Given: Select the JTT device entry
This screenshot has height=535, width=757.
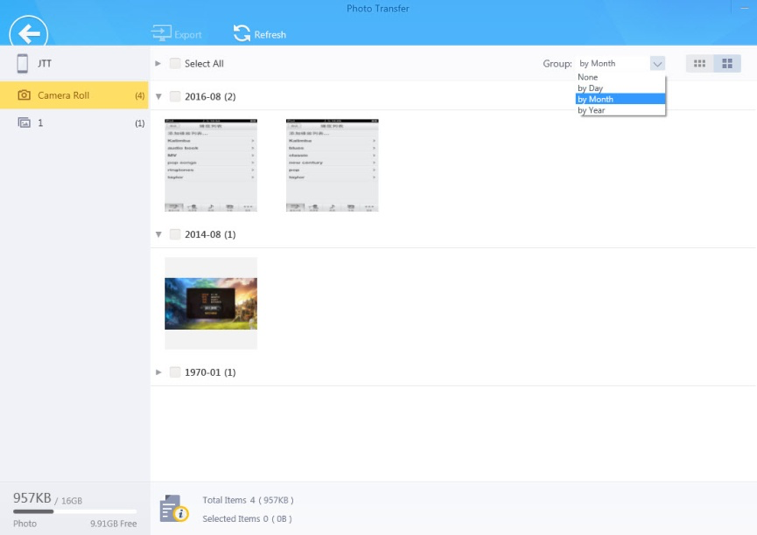Looking at the screenshot, I should point(74,63).
